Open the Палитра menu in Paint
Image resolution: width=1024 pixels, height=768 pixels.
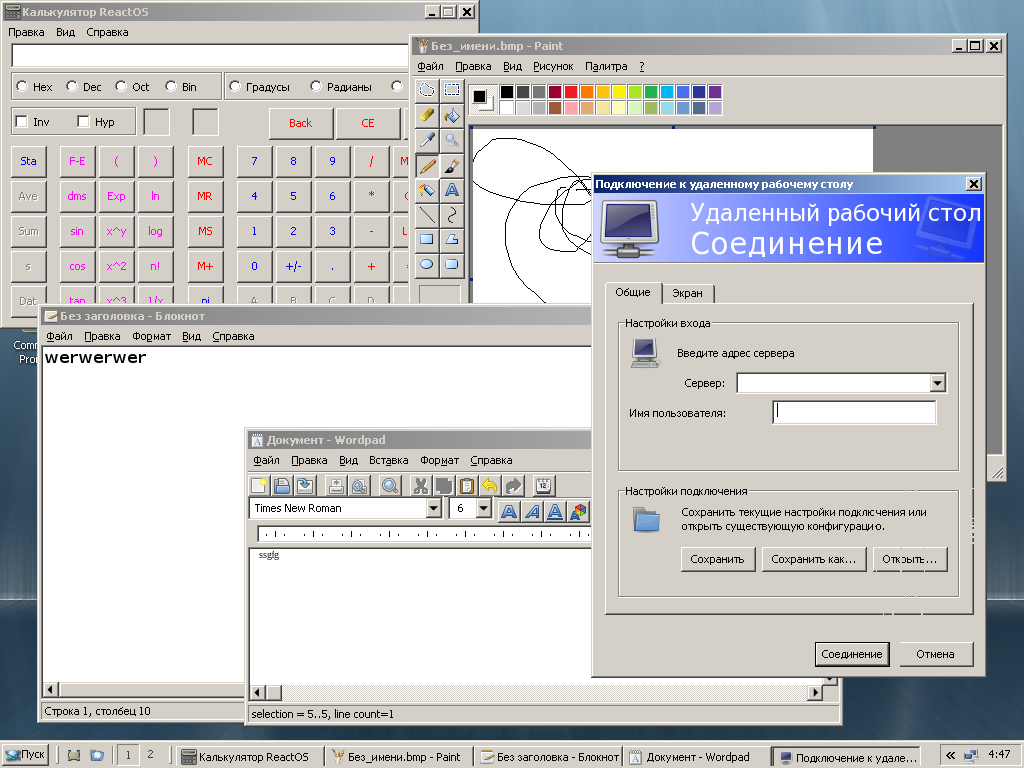[x=606, y=66]
